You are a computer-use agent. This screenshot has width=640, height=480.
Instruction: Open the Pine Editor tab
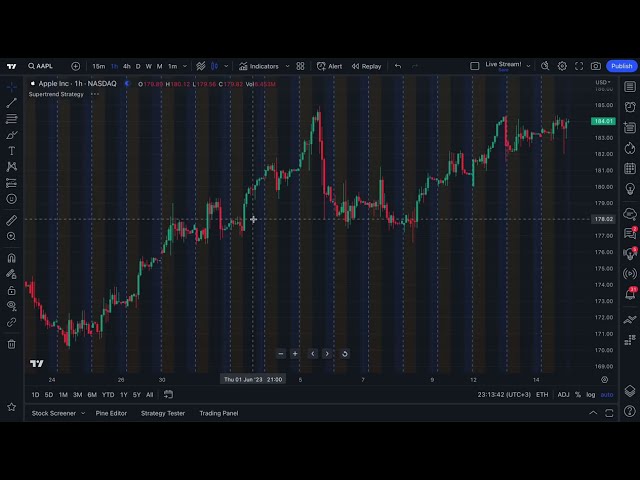[x=111, y=413]
